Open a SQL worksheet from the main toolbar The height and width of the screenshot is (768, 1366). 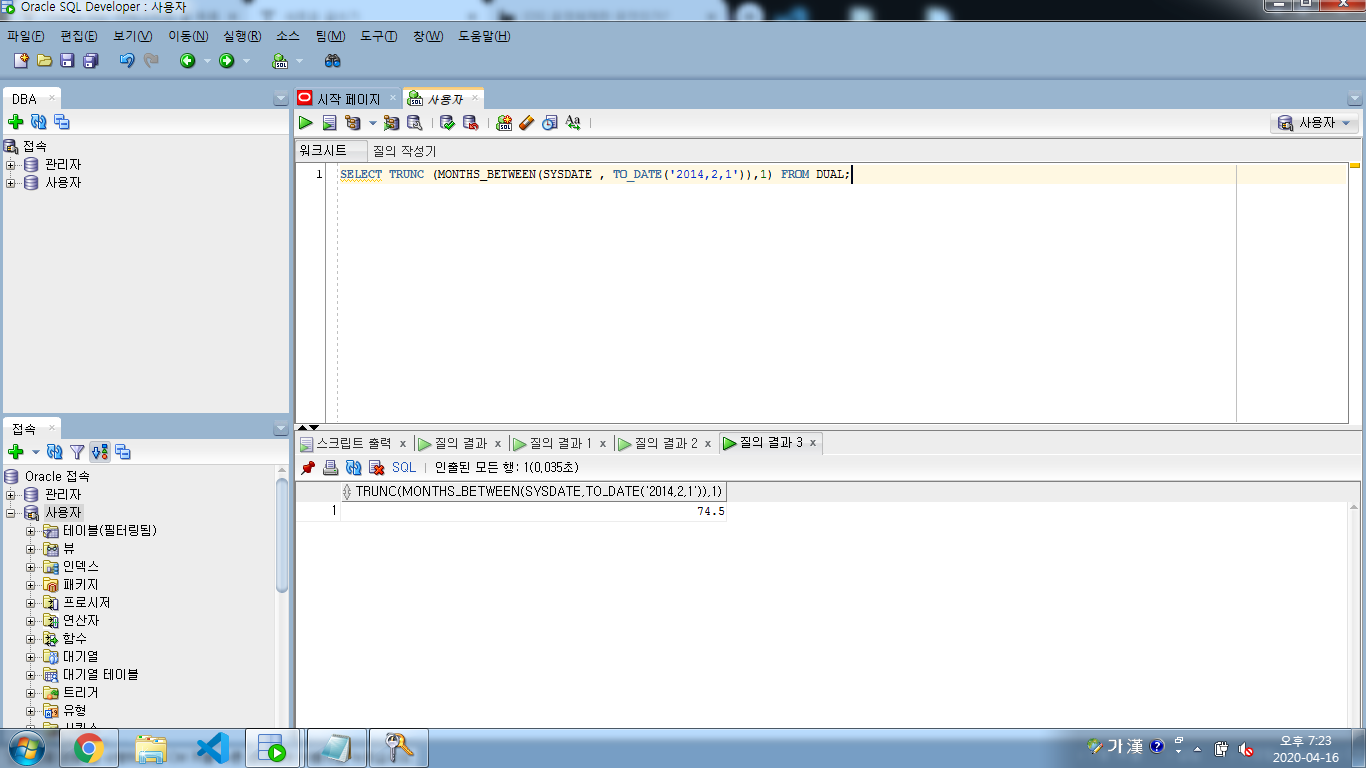pos(280,61)
